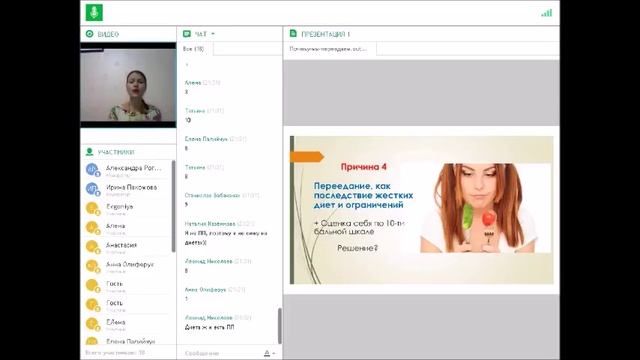
Task: Click the participants list scrollbar
Action: pyautogui.click(x=173, y=206)
